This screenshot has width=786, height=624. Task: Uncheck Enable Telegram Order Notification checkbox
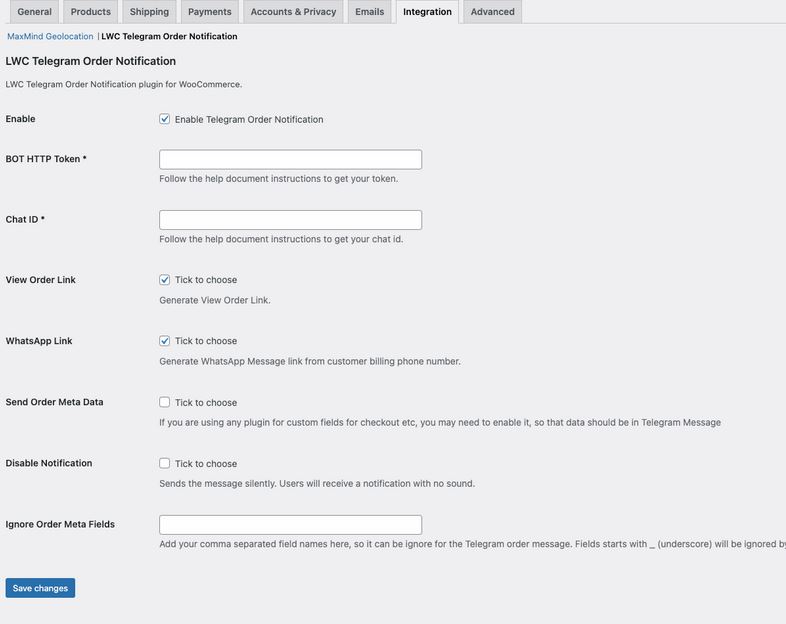[x=164, y=119]
